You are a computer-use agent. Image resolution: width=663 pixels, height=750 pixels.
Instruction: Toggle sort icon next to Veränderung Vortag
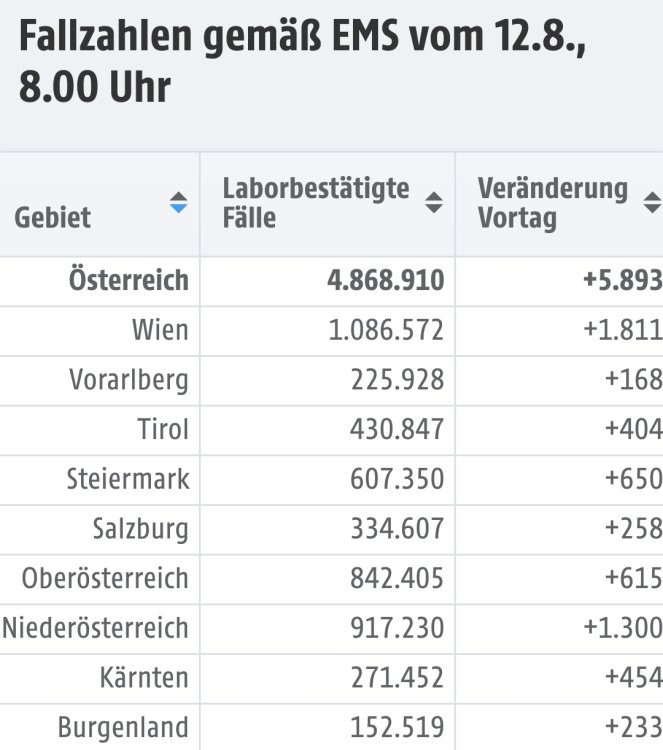[x=652, y=202]
